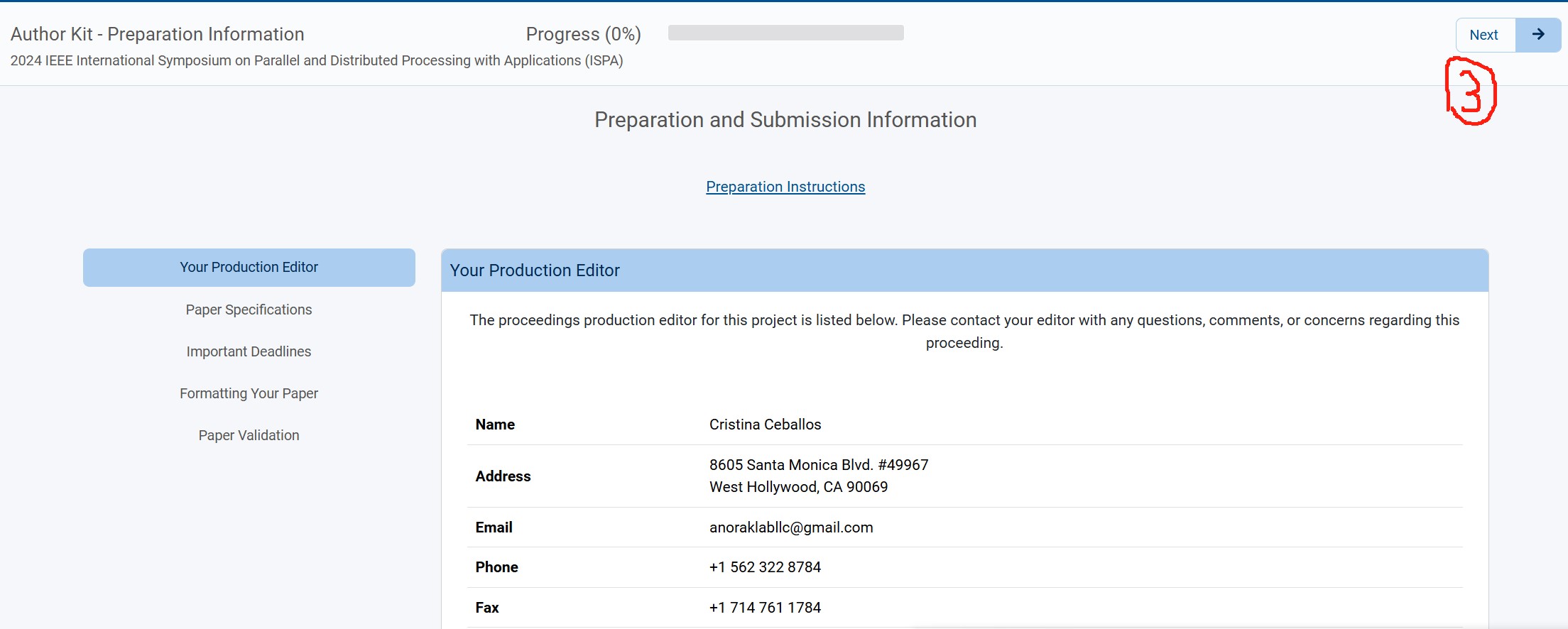
Task: Click the phone number +1 562 322 8784
Action: click(765, 567)
